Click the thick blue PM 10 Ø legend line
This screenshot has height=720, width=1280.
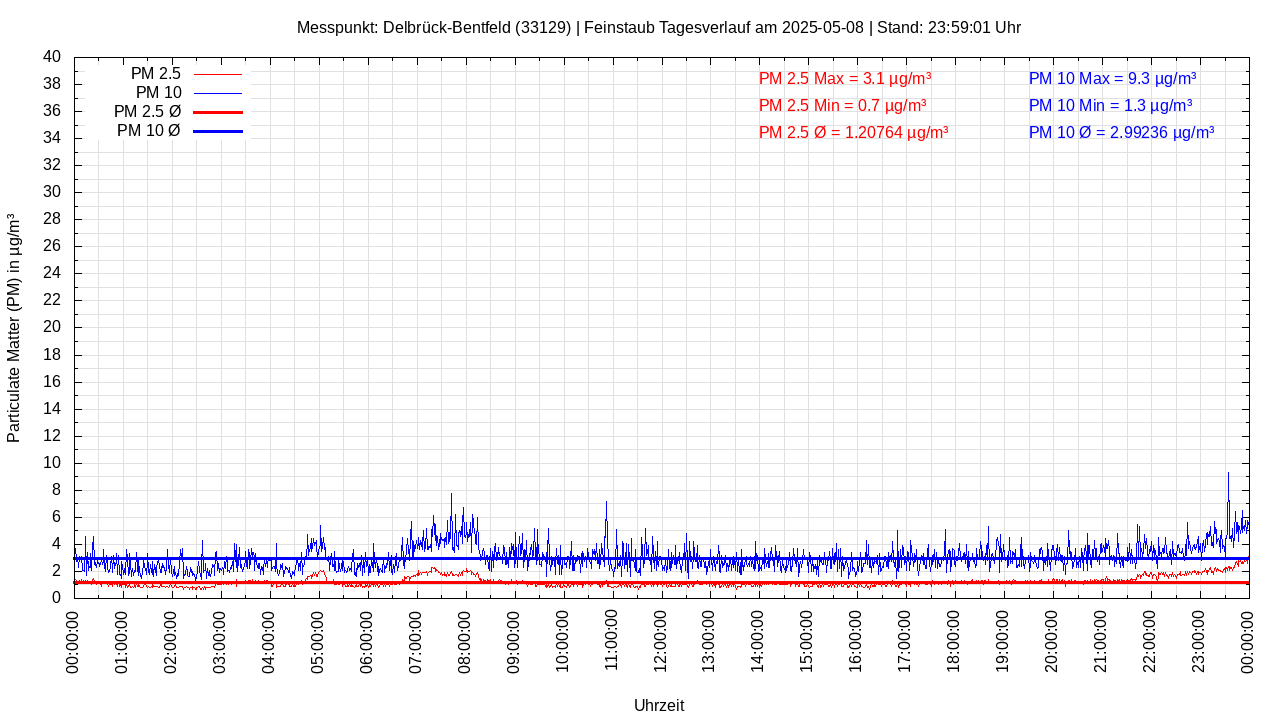pos(217,131)
